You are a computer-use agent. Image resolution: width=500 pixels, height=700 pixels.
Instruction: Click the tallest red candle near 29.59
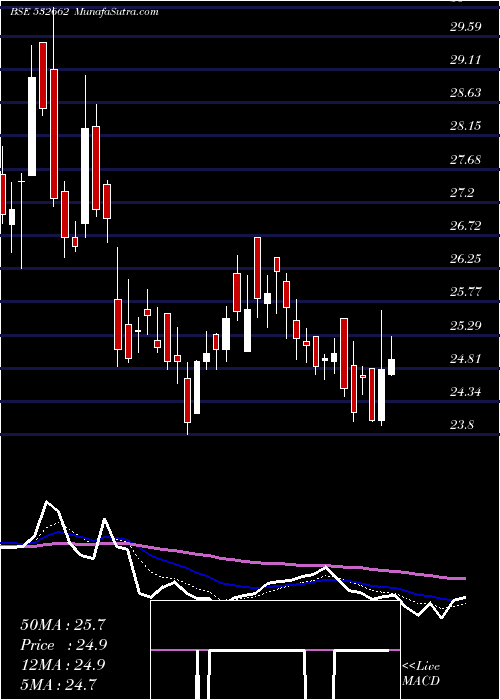pos(54,133)
